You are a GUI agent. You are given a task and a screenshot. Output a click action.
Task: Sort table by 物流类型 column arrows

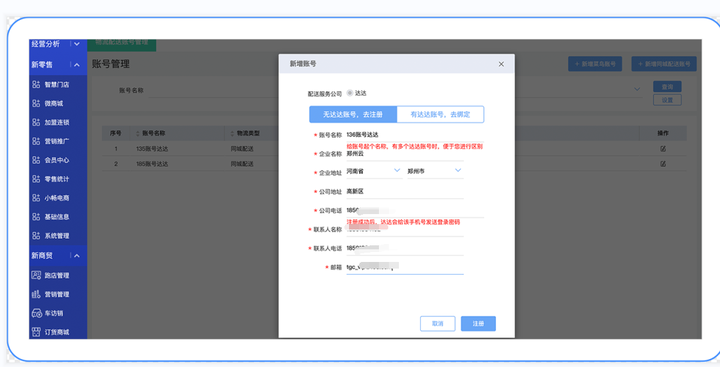pos(232,133)
